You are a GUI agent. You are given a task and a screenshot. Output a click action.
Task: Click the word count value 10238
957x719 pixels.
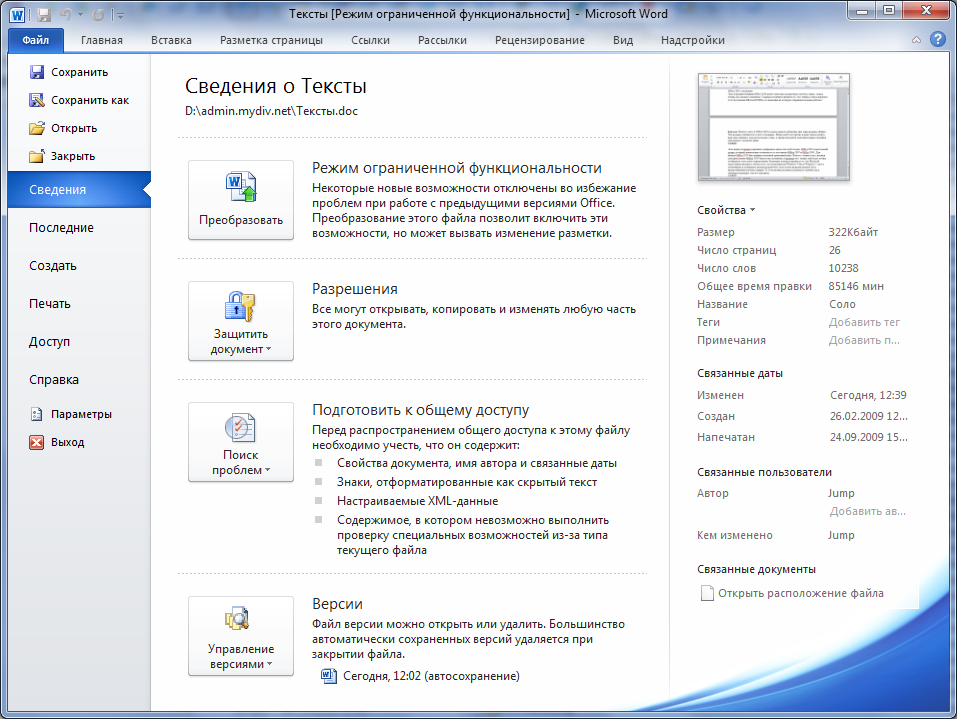843,268
